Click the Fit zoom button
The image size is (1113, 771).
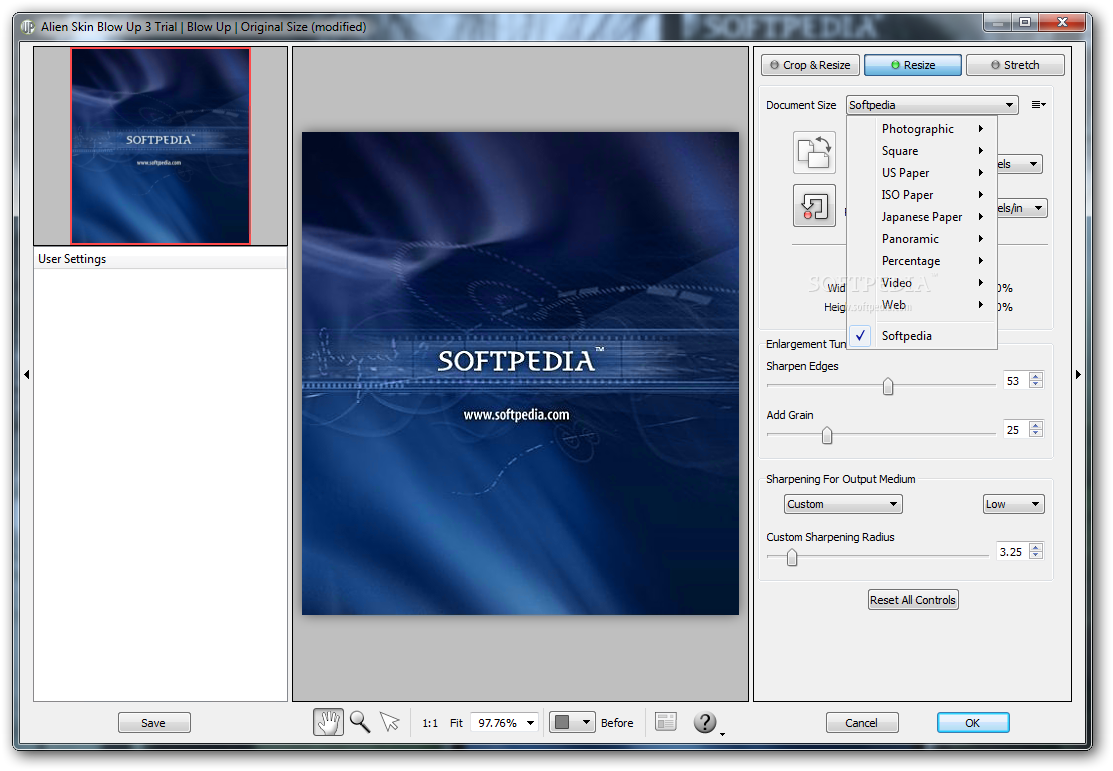point(456,723)
